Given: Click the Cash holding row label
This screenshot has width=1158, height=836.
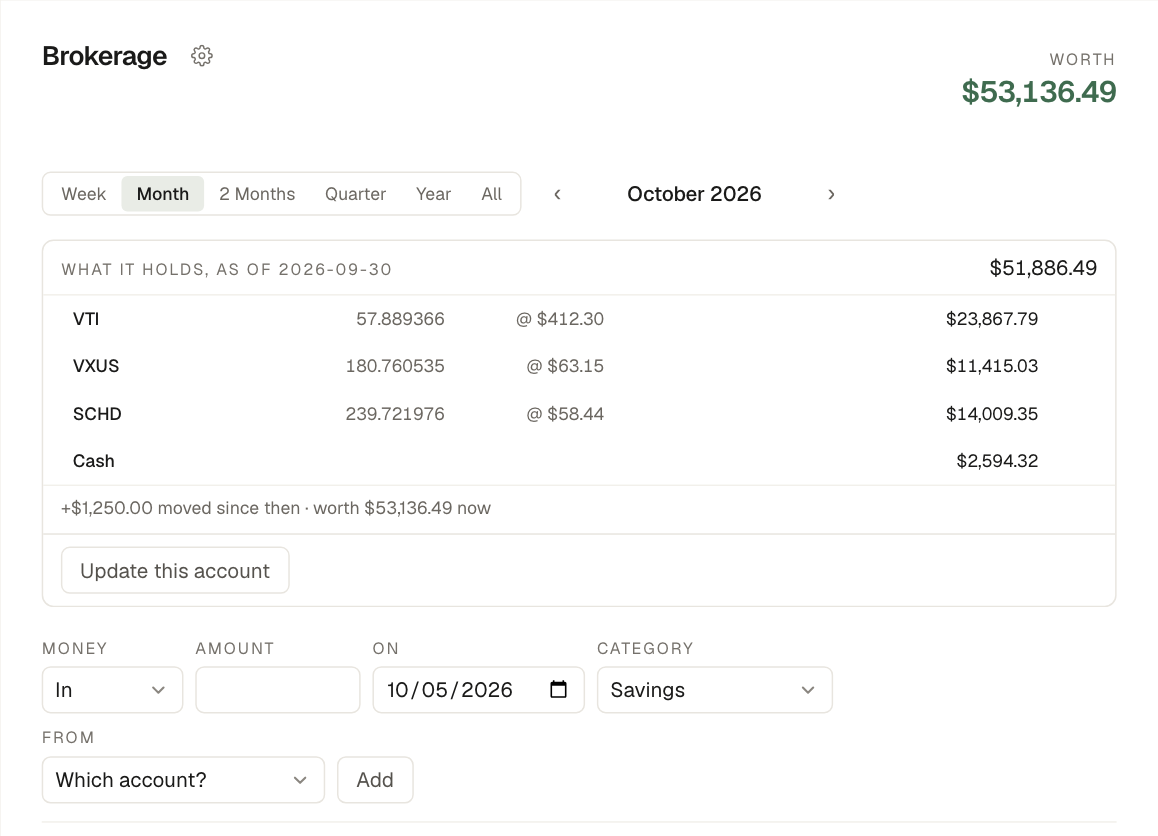Looking at the screenshot, I should coord(94,461).
